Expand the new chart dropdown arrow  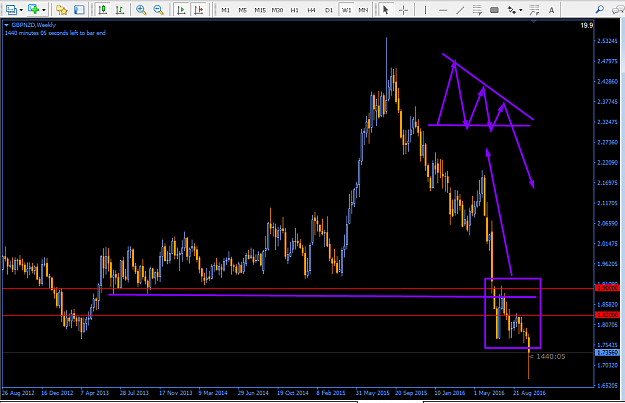[x=21, y=10]
